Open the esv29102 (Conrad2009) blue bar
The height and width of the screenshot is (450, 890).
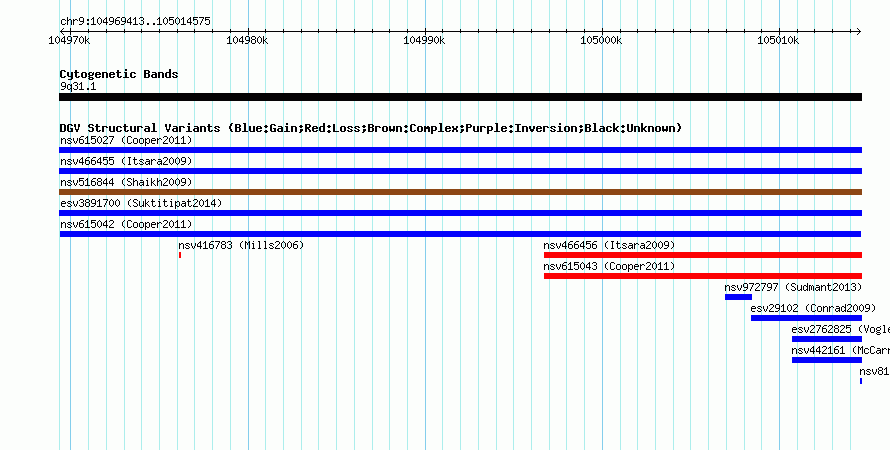click(x=807, y=318)
